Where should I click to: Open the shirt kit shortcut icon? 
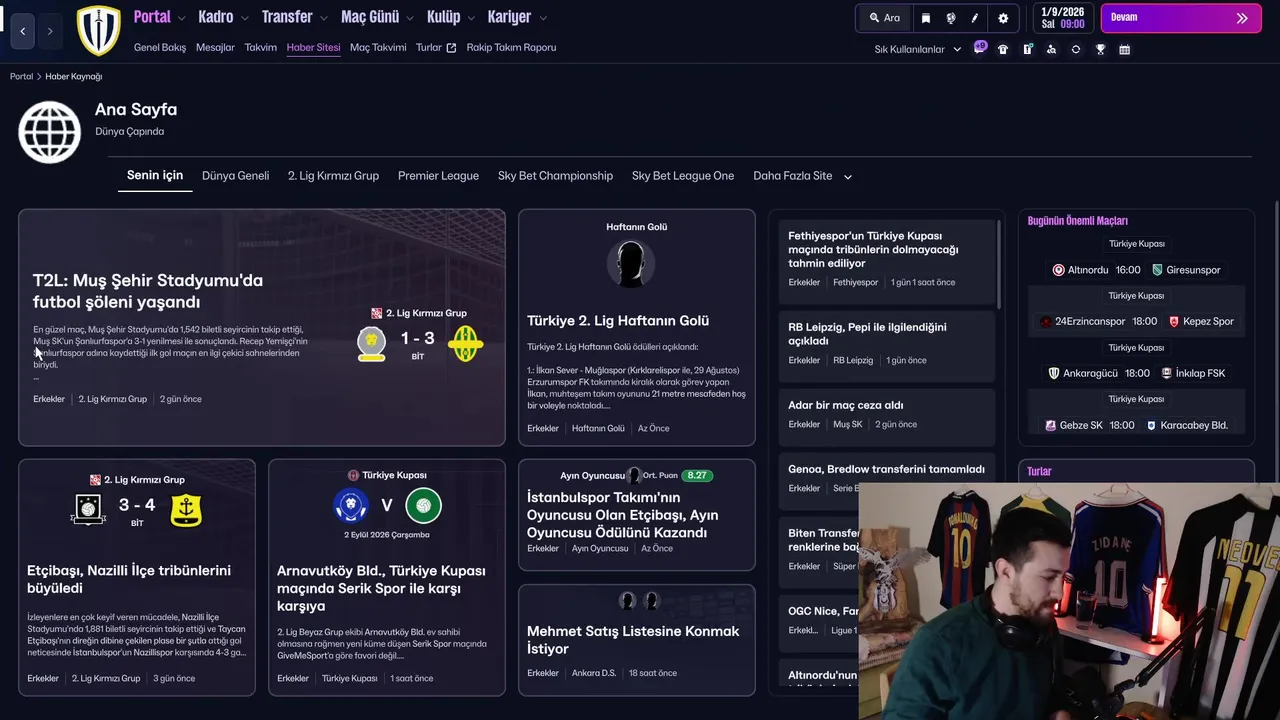pyautogui.click(x=1003, y=49)
